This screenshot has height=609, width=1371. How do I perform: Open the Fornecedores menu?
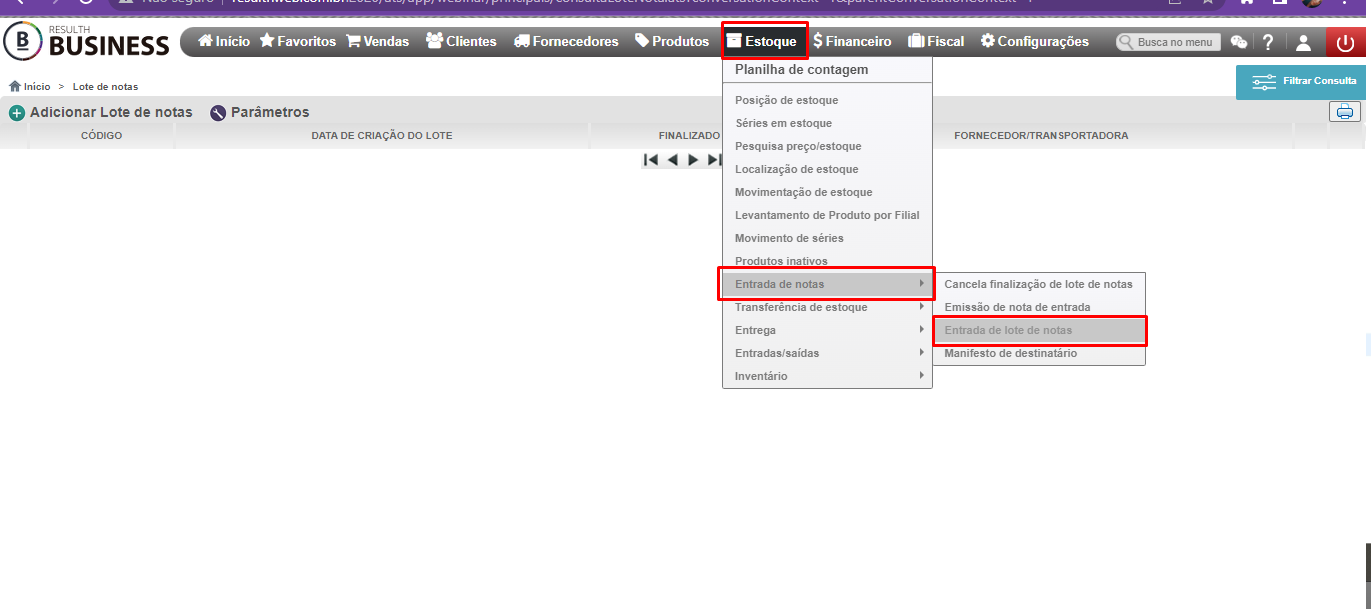tap(567, 41)
